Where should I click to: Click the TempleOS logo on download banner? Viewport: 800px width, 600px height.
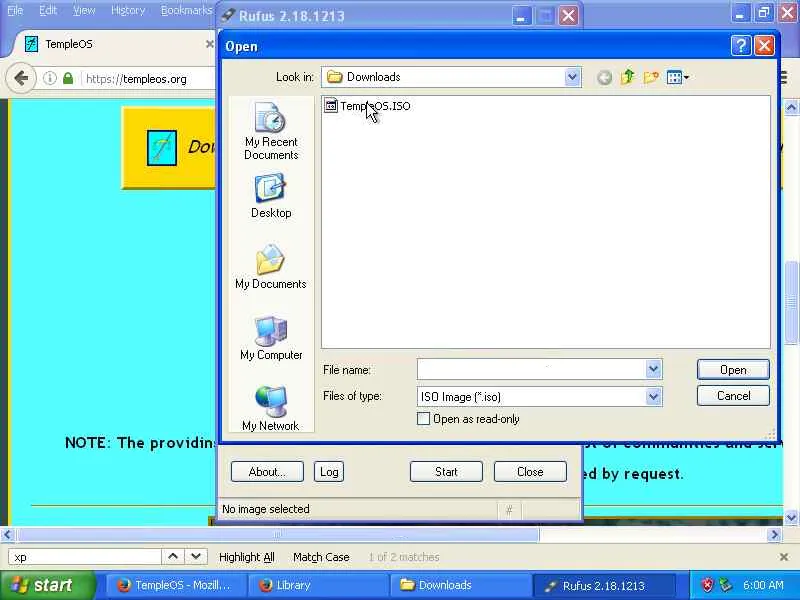(162, 148)
